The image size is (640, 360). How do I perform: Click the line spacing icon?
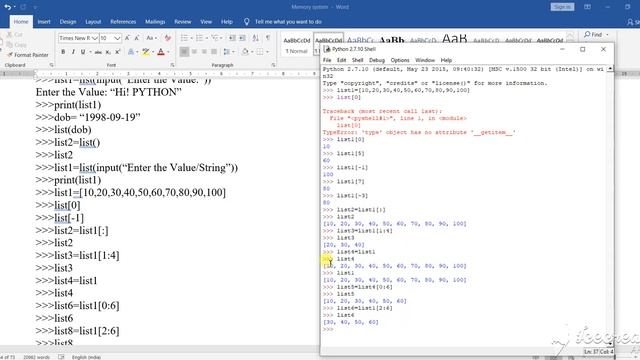(x=227, y=52)
